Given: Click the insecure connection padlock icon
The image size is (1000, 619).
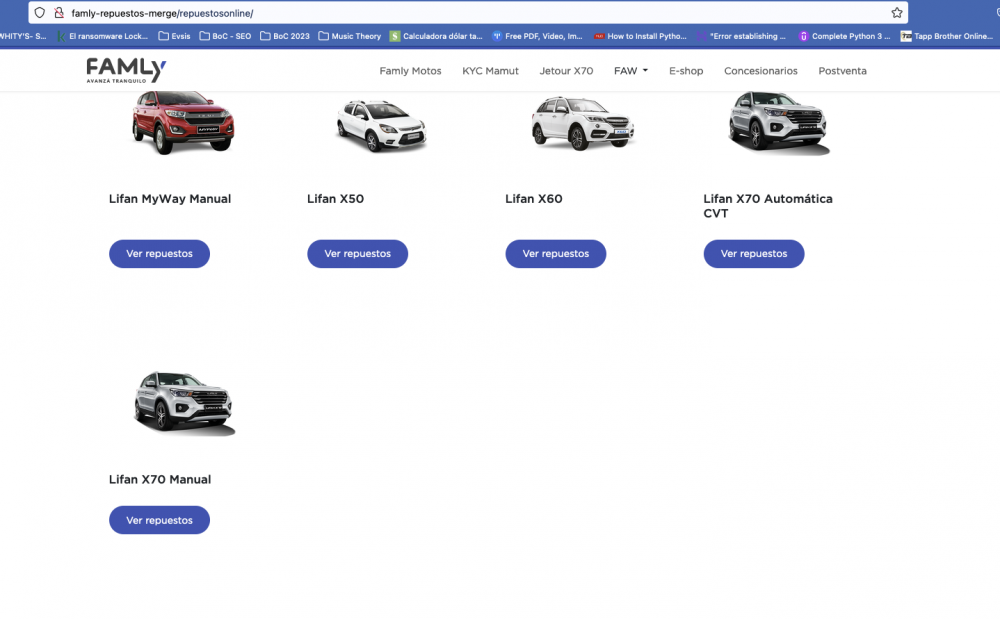Looking at the screenshot, I should click(x=59, y=13).
